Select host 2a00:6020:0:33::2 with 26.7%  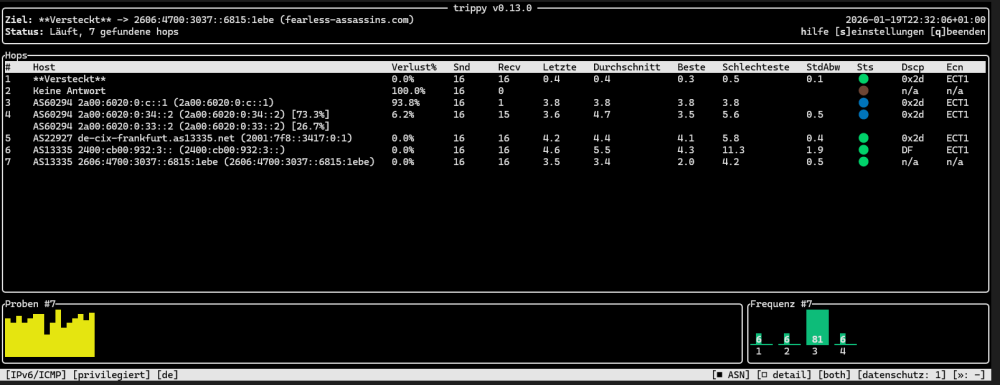(181, 126)
